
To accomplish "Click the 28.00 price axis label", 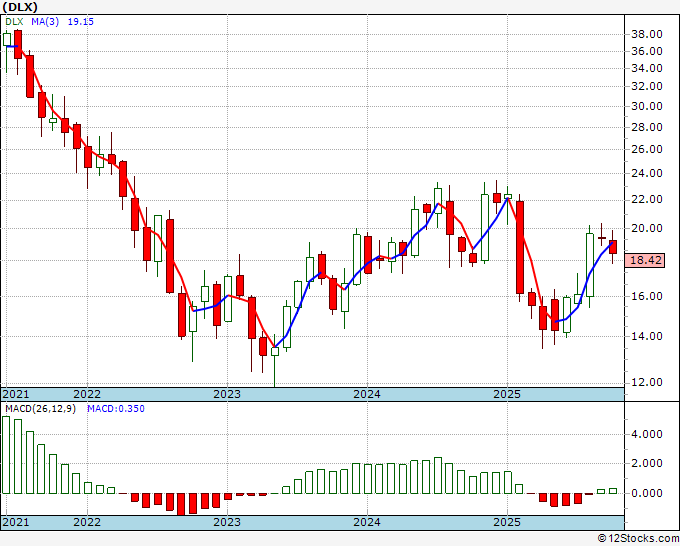I will coord(647,128).
